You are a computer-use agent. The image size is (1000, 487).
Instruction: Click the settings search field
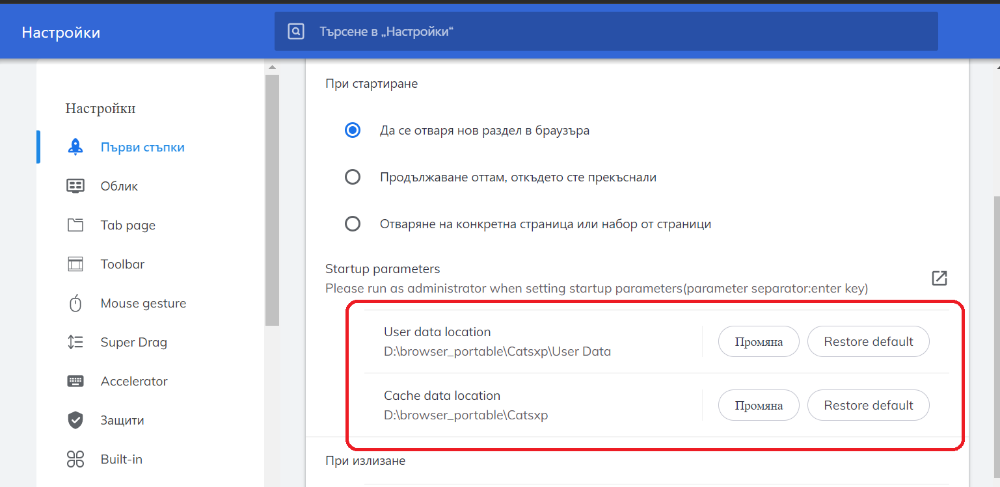tap(606, 31)
